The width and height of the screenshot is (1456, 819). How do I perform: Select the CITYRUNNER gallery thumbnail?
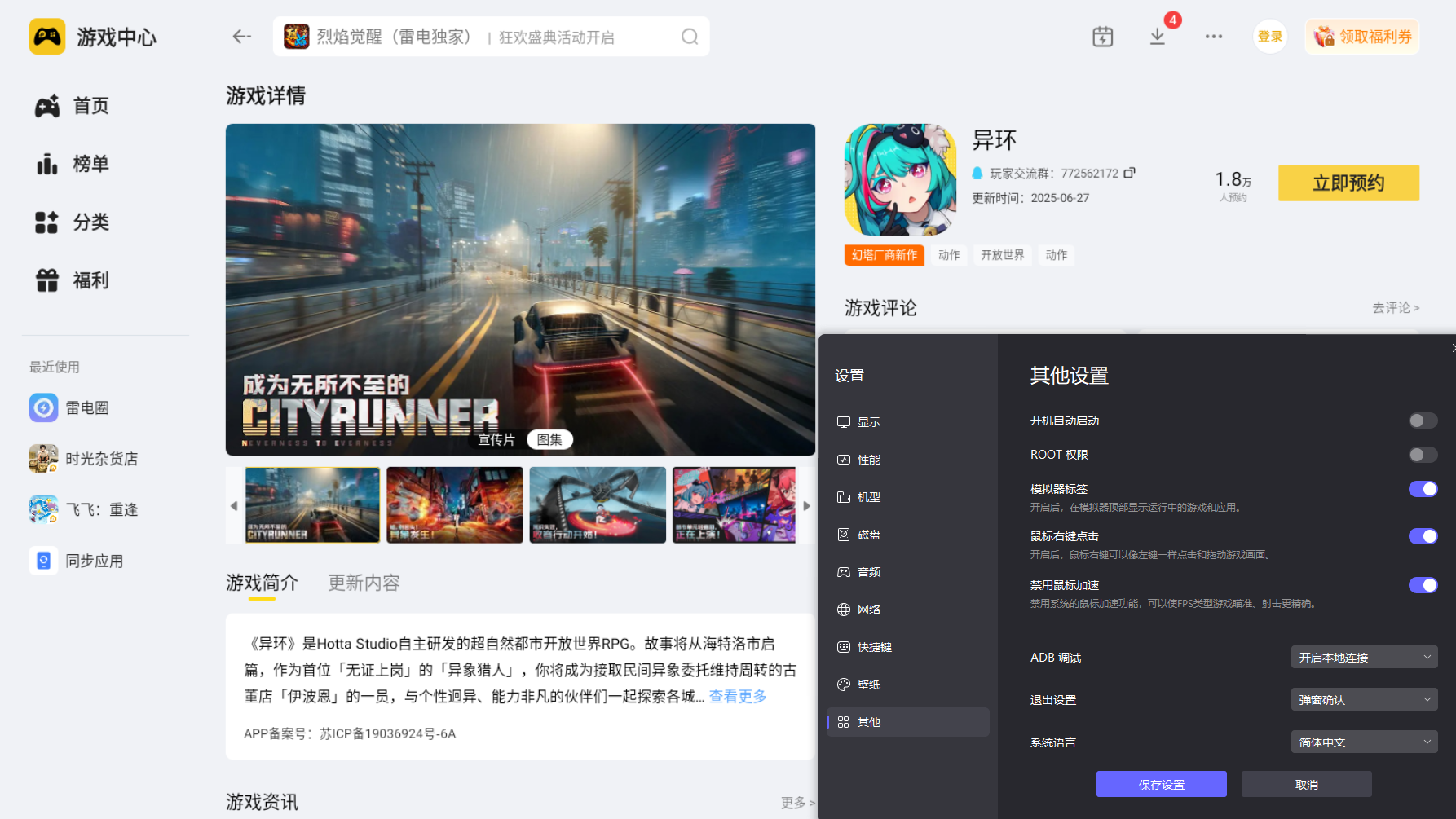click(312, 504)
